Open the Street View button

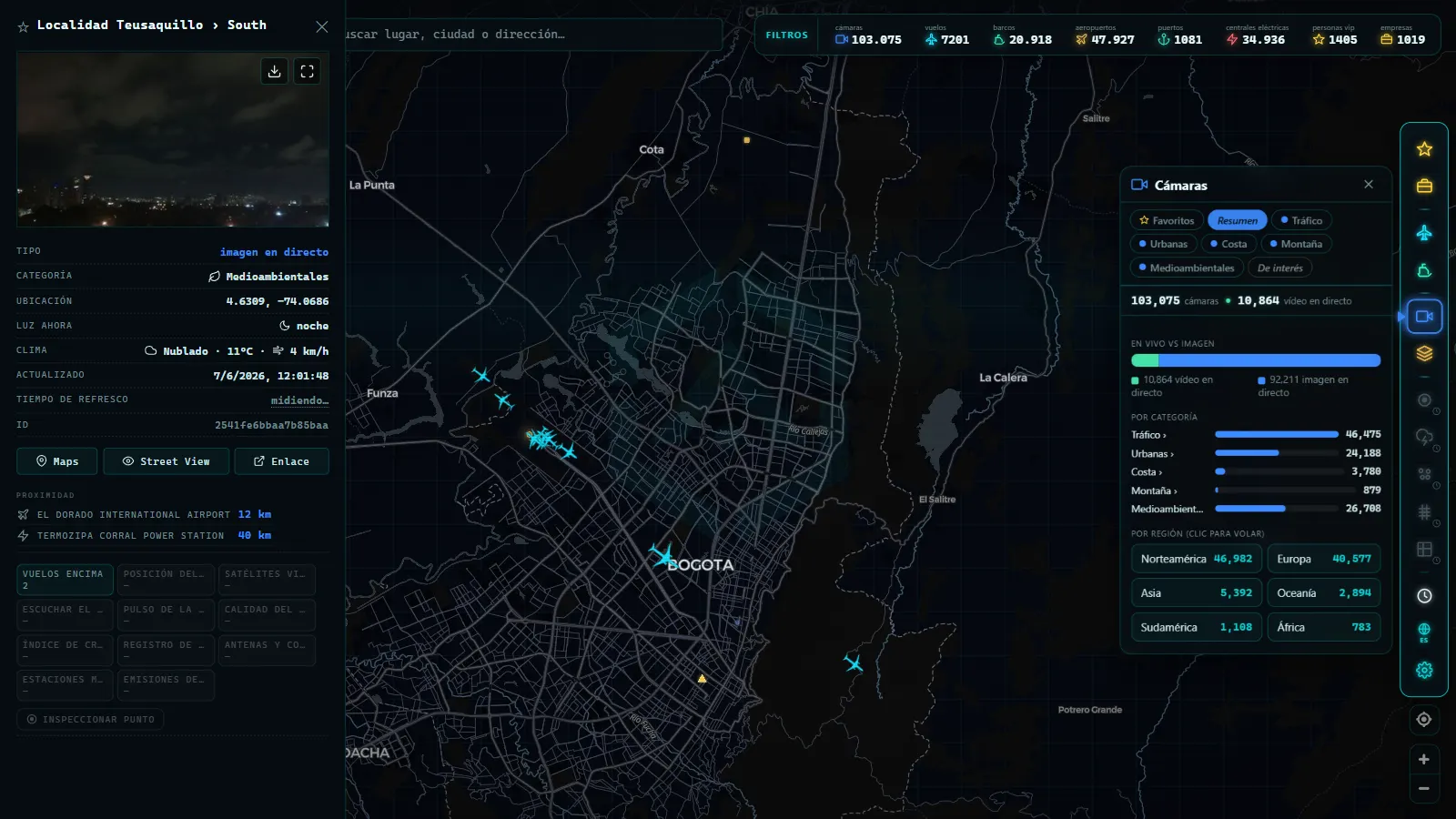166,461
